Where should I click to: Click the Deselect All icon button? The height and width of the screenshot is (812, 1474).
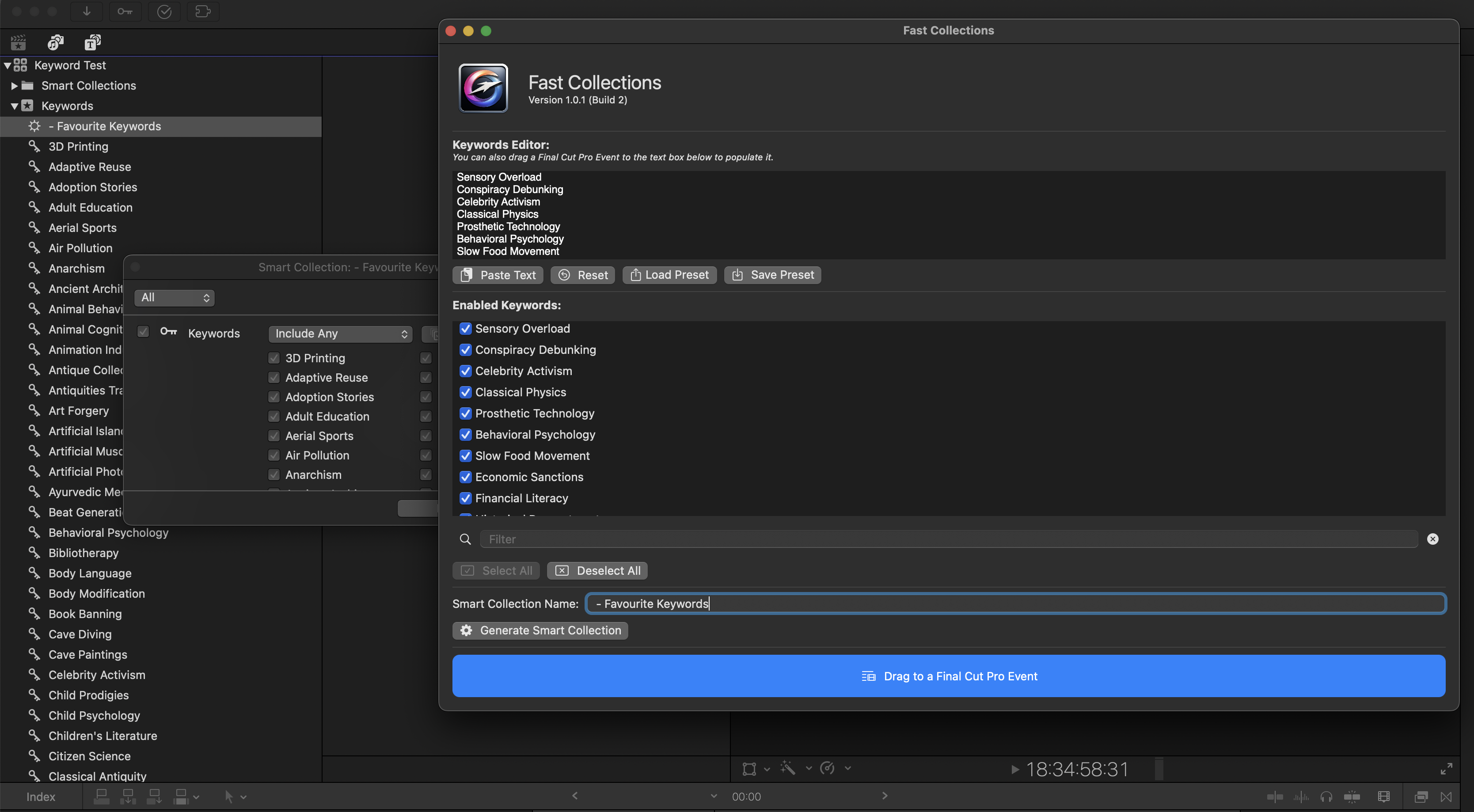point(562,571)
